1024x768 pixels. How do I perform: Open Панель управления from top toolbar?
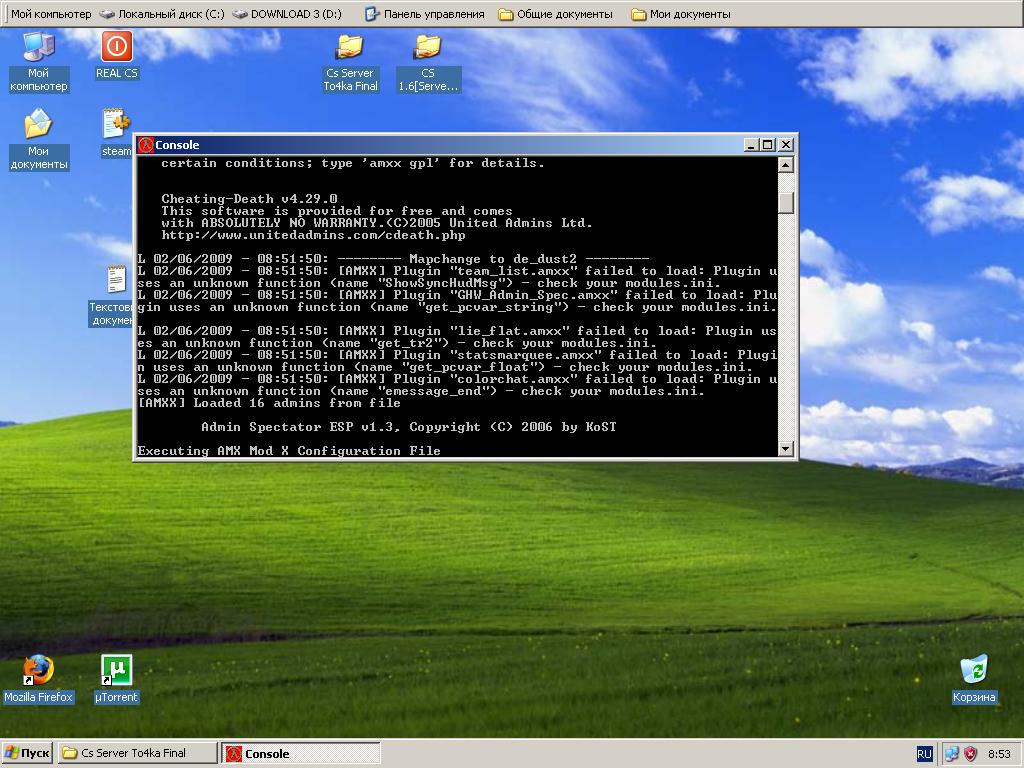point(425,14)
